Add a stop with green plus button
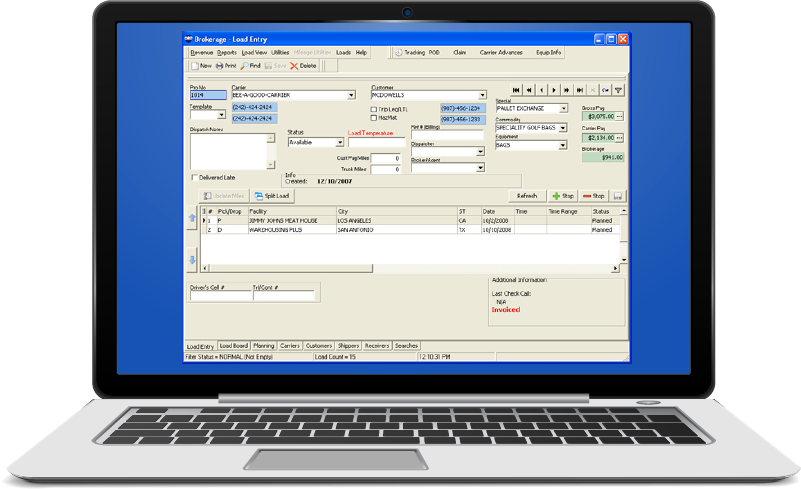801x489 pixels. coord(562,196)
